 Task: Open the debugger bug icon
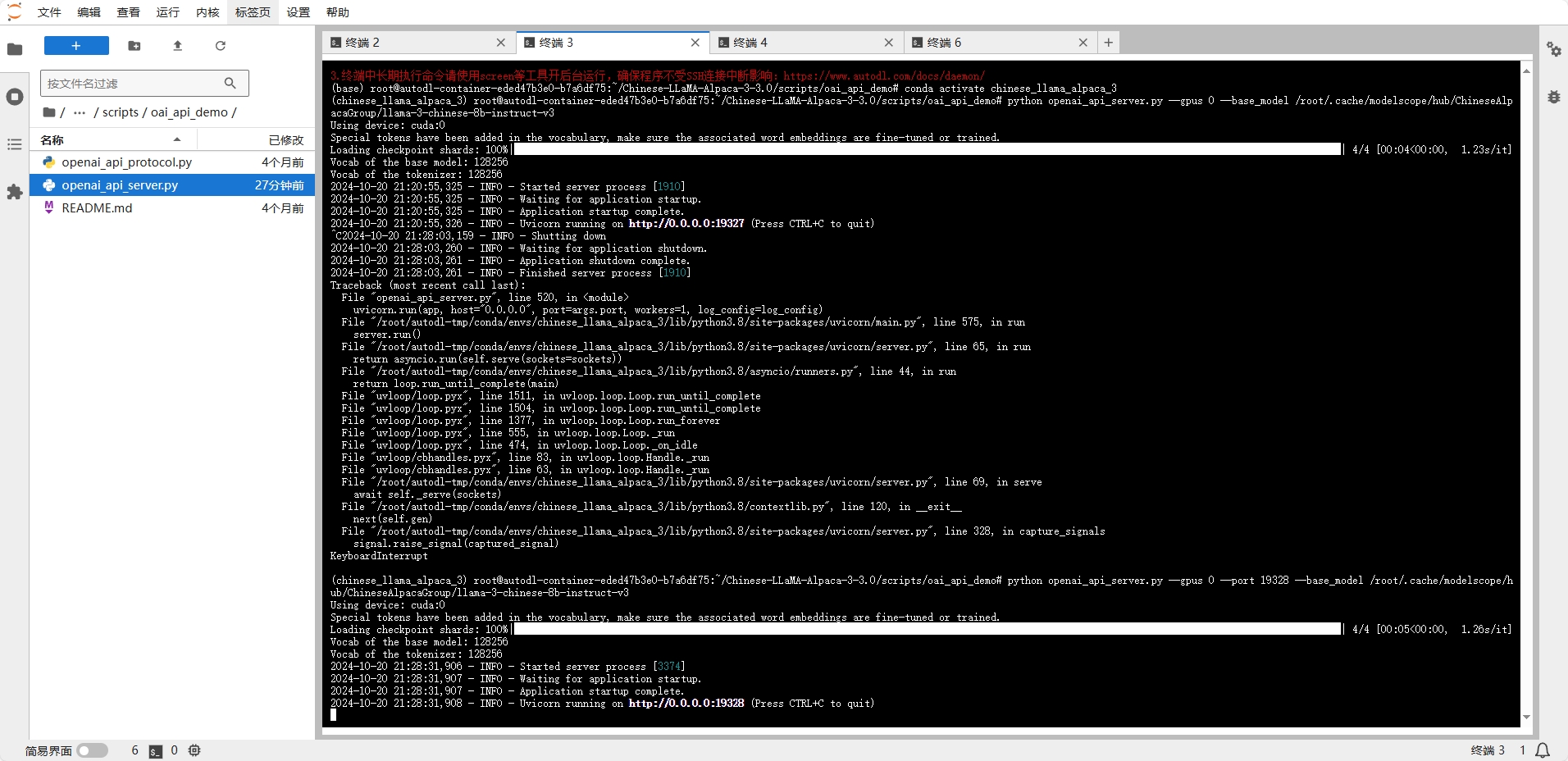click(1553, 97)
